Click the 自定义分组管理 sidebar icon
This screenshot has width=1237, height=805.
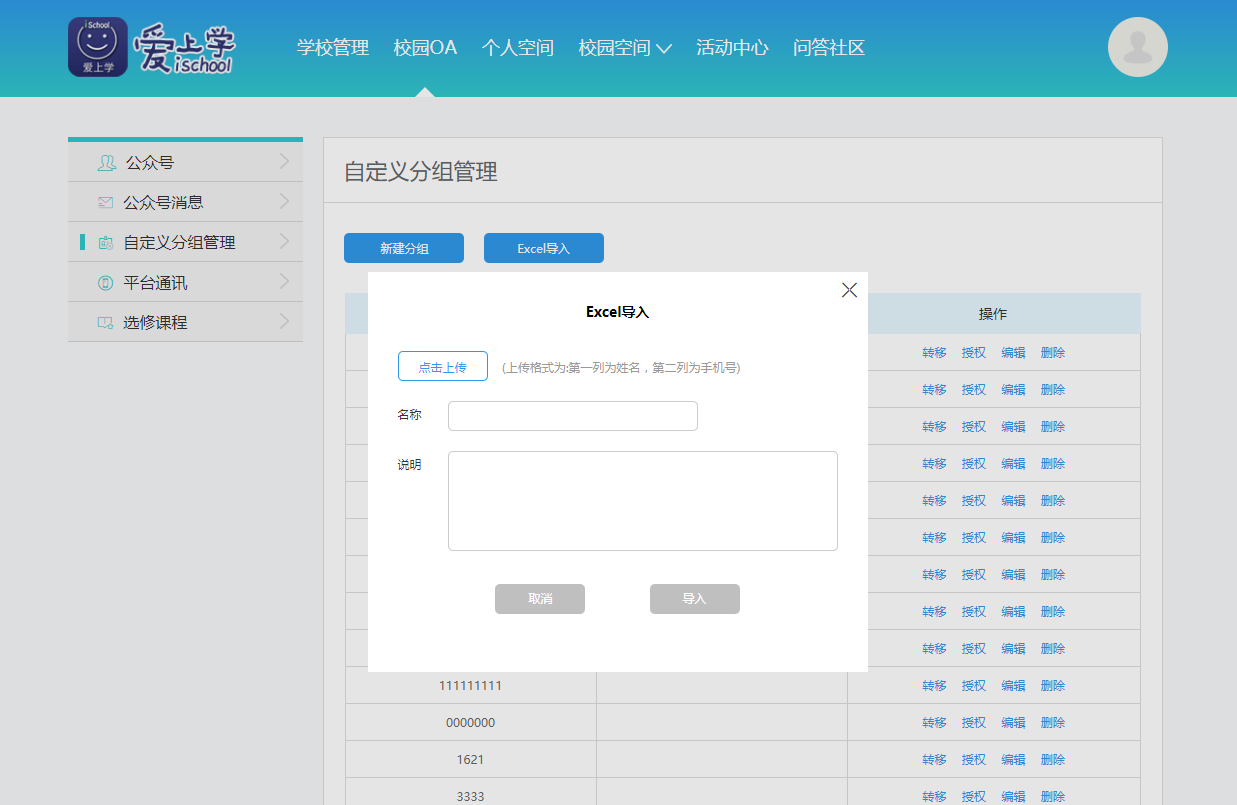(x=105, y=242)
